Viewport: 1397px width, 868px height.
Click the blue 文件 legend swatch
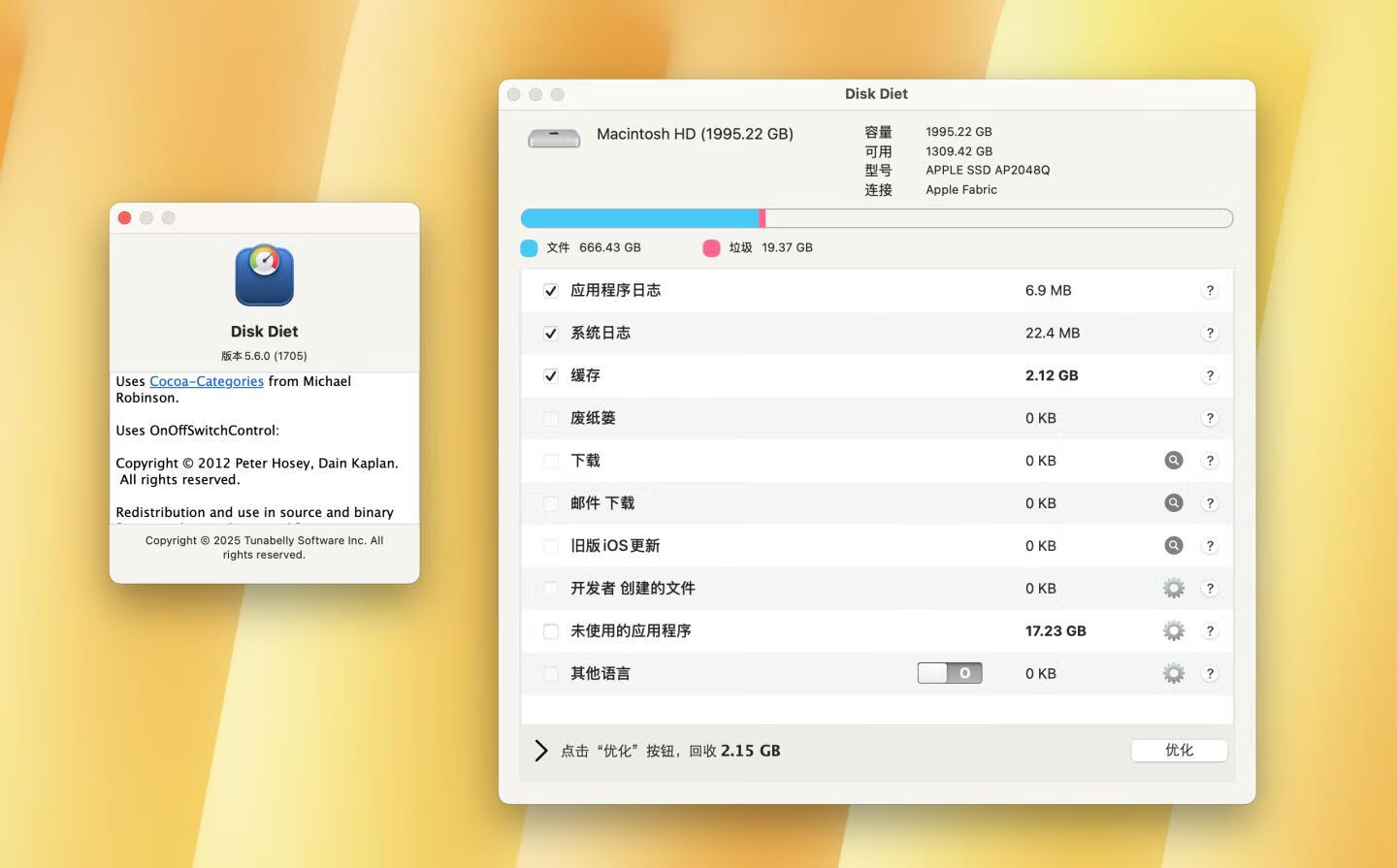click(x=529, y=248)
